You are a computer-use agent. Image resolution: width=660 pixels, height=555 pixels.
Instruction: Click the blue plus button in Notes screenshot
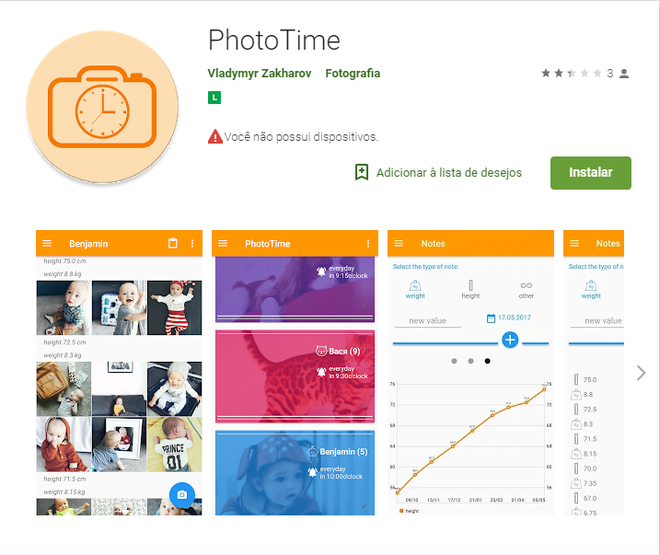click(x=510, y=340)
